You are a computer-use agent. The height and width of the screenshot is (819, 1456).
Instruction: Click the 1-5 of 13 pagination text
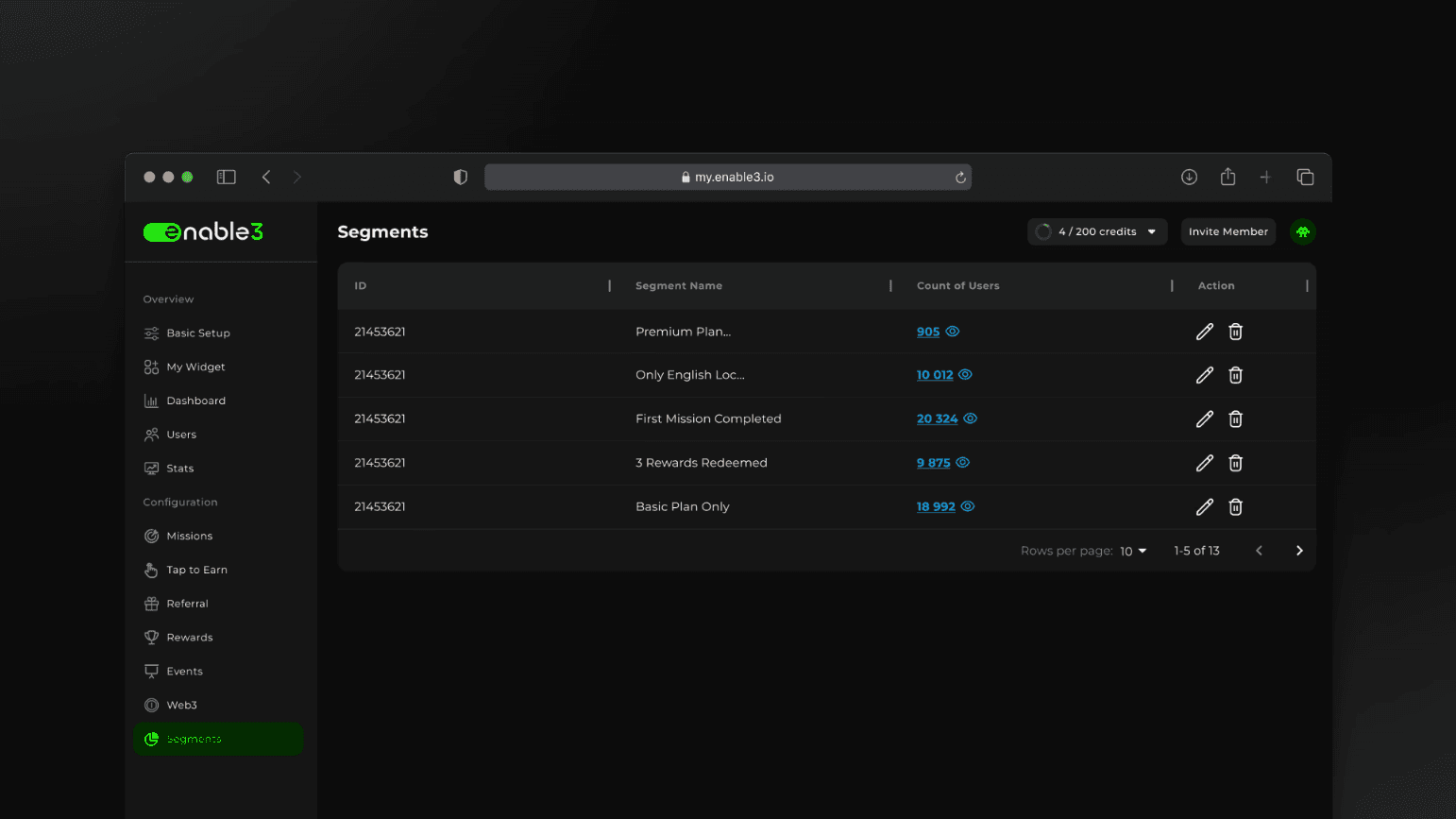pyautogui.click(x=1196, y=551)
